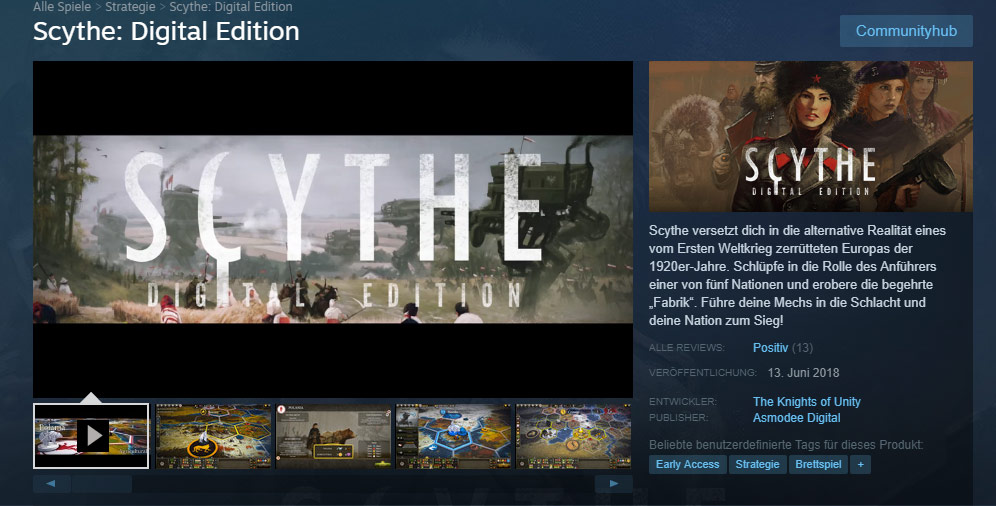The image size is (996, 506).
Task: Click the left scroll arrow under thumbnails
Action: pos(51,484)
